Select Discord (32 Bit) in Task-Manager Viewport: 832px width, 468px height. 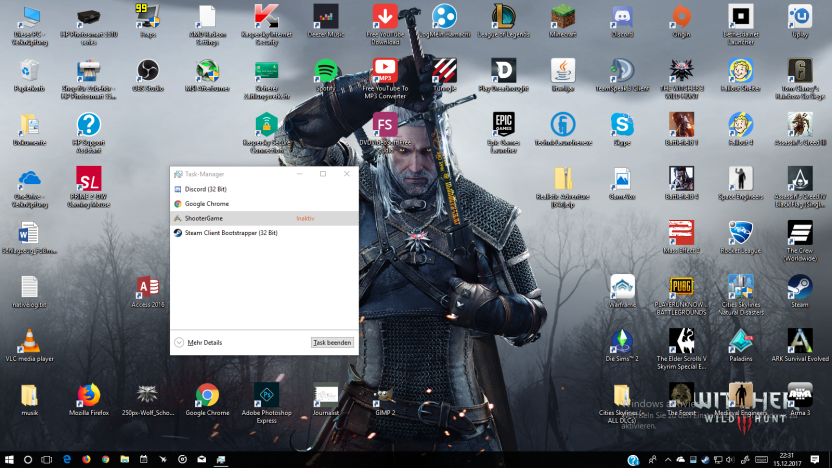coord(264,189)
